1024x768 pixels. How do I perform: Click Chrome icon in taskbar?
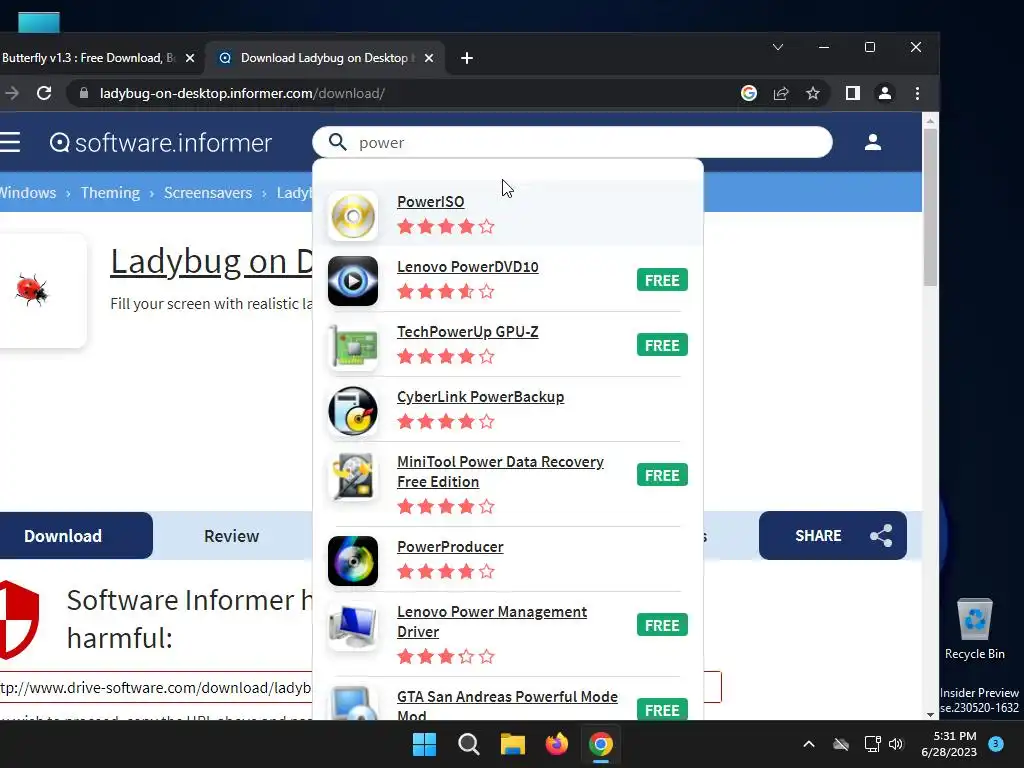pyautogui.click(x=600, y=744)
